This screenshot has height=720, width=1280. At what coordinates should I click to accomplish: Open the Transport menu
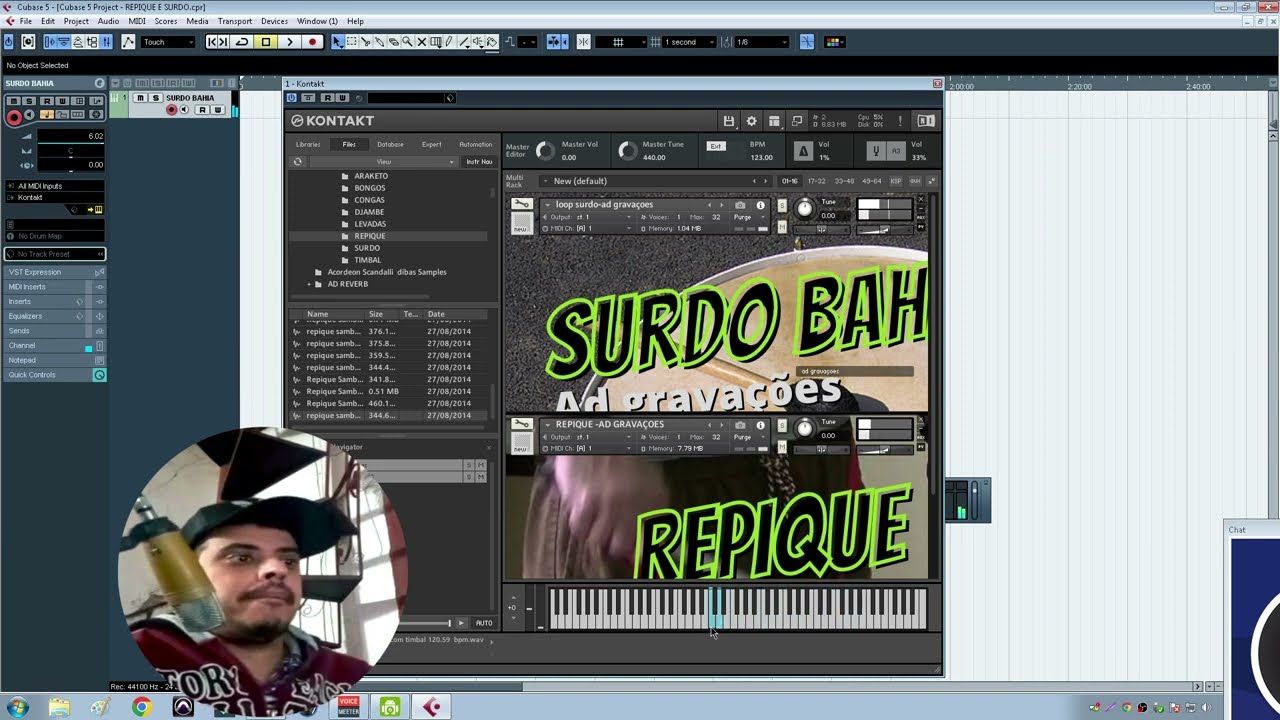235,21
